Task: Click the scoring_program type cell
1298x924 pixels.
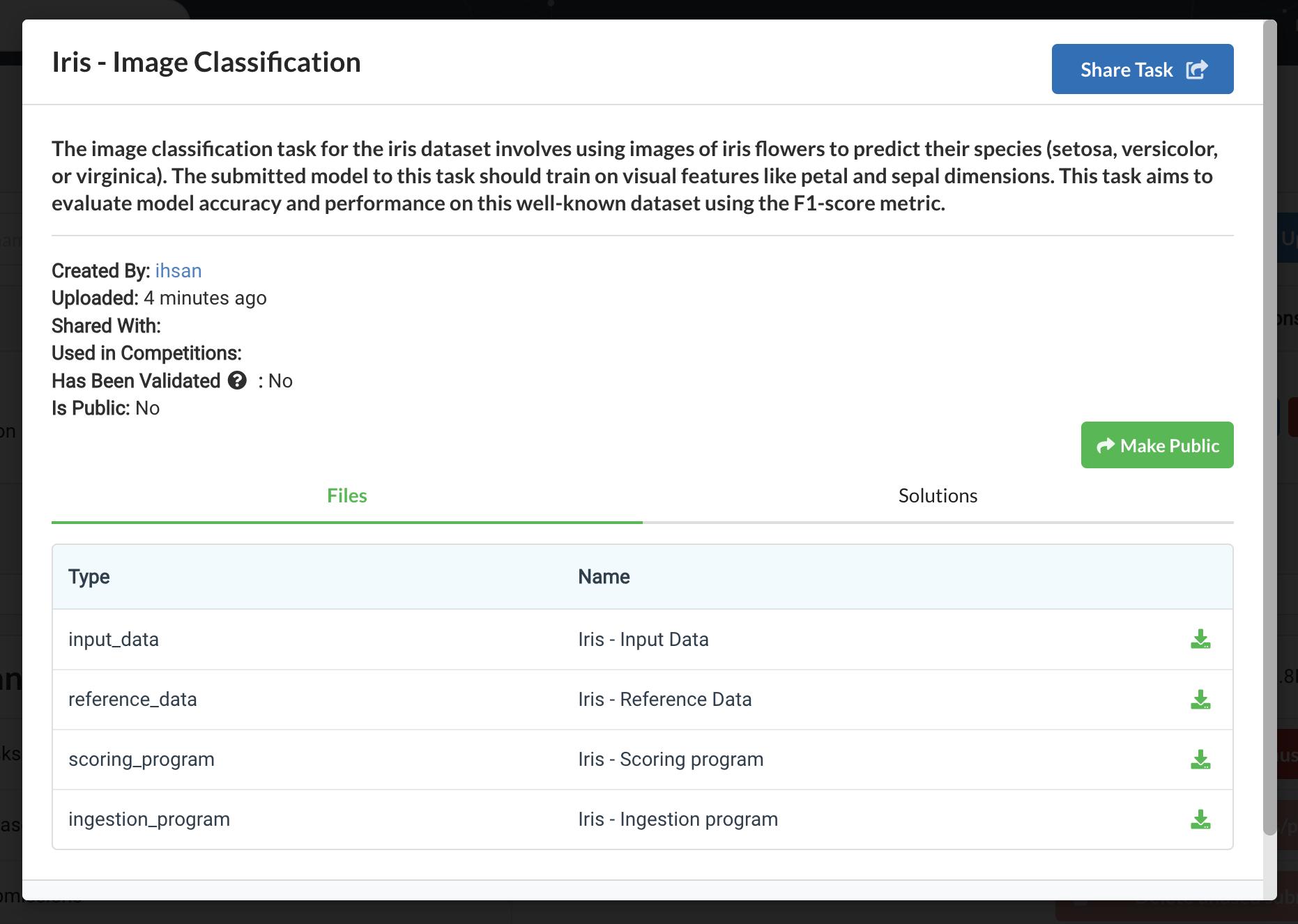Action: click(x=142, y=759)
